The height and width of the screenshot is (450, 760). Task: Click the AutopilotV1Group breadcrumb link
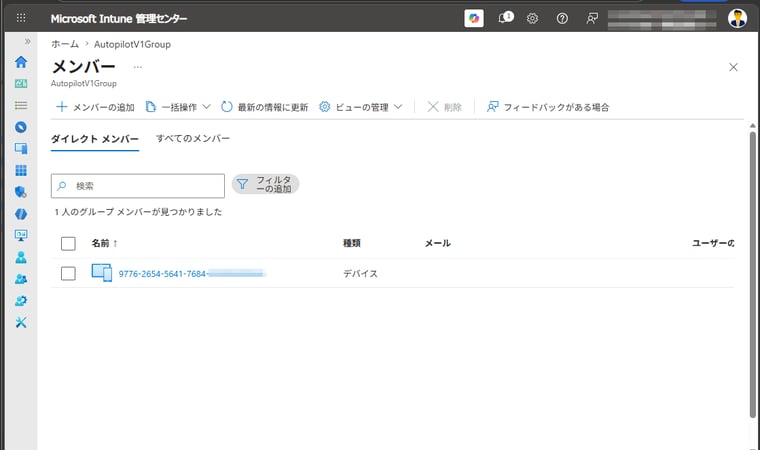[x=132, y=44]
